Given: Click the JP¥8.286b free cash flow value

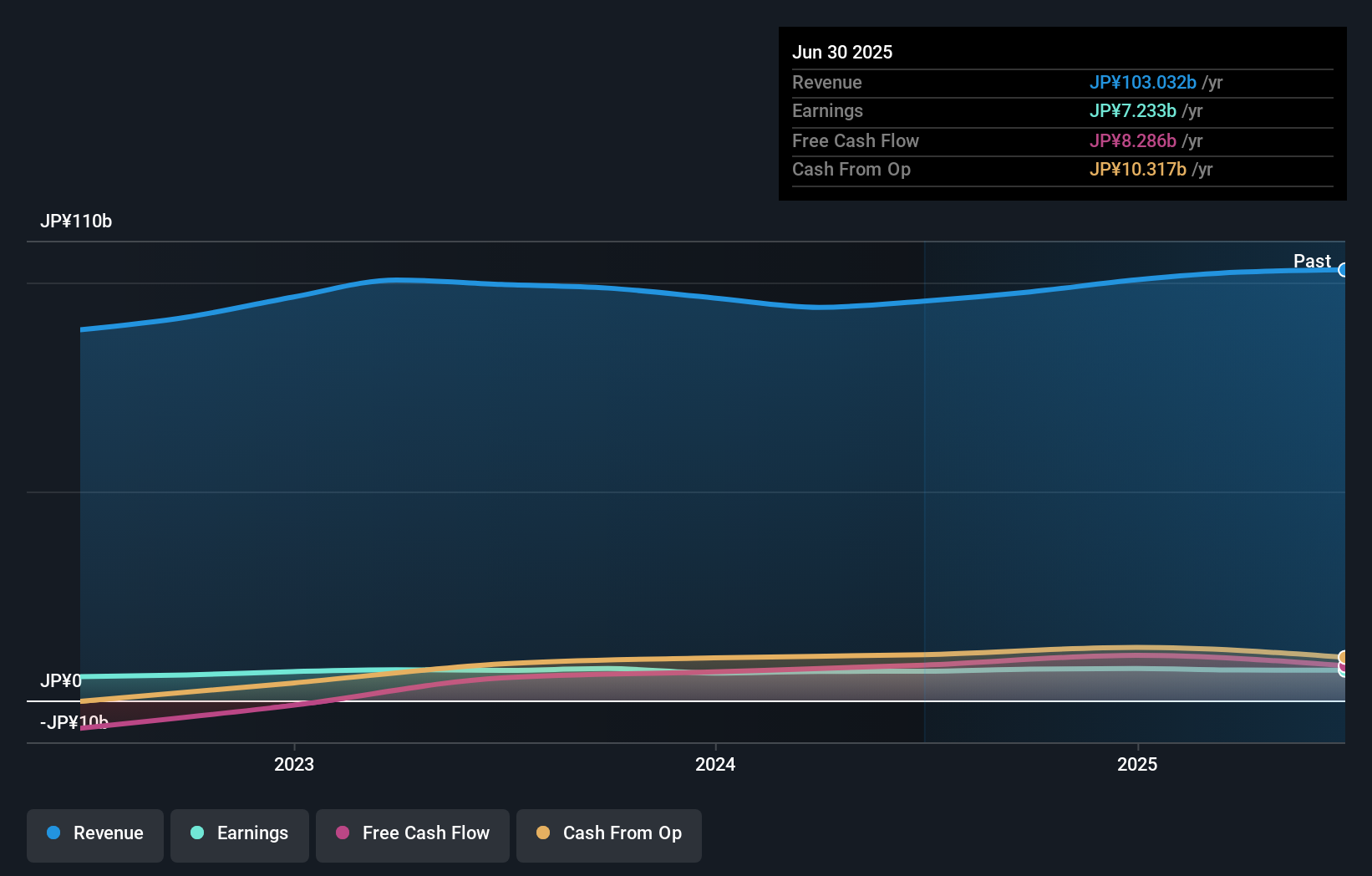Looking at the screenshot, I should (x=1132, y=140).
